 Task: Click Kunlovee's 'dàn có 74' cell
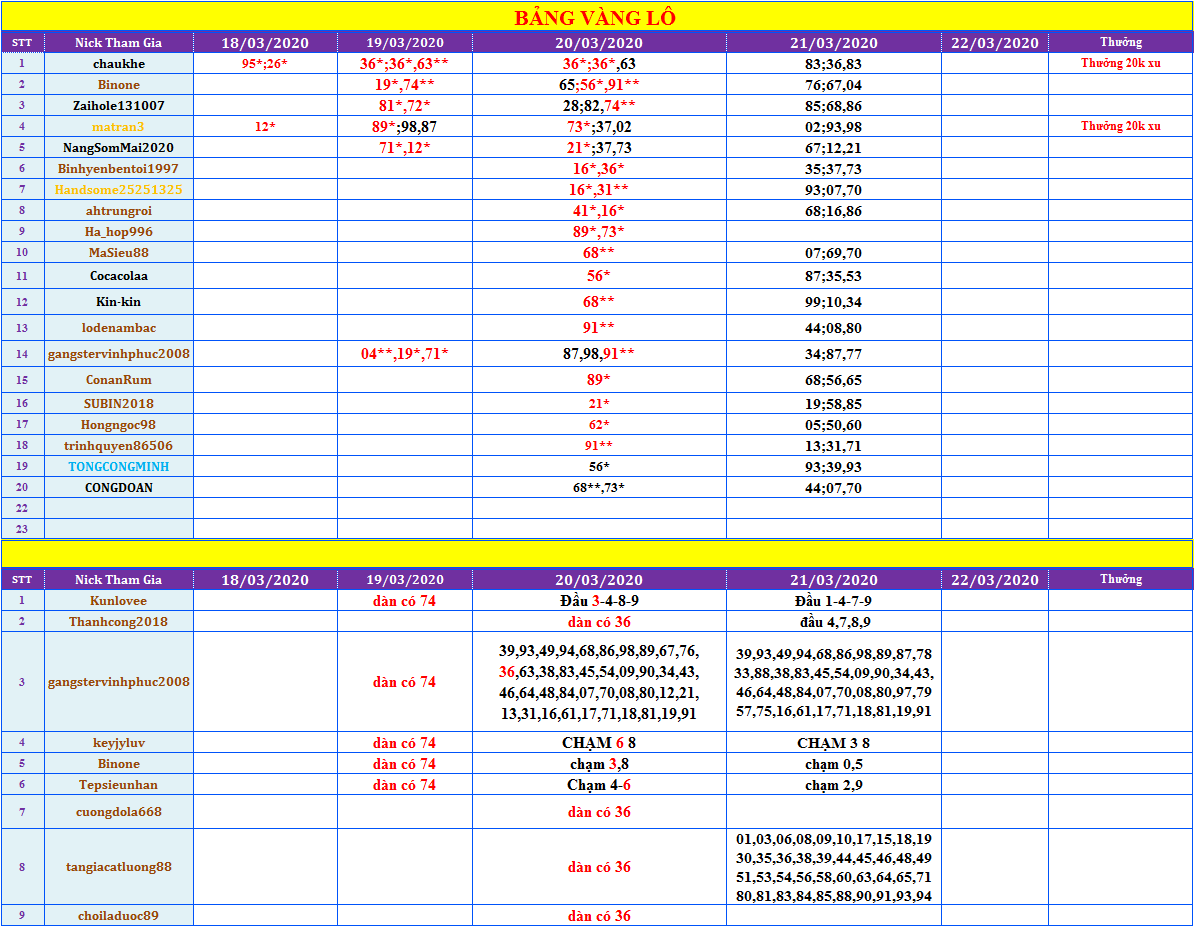(x=404, y=601)
